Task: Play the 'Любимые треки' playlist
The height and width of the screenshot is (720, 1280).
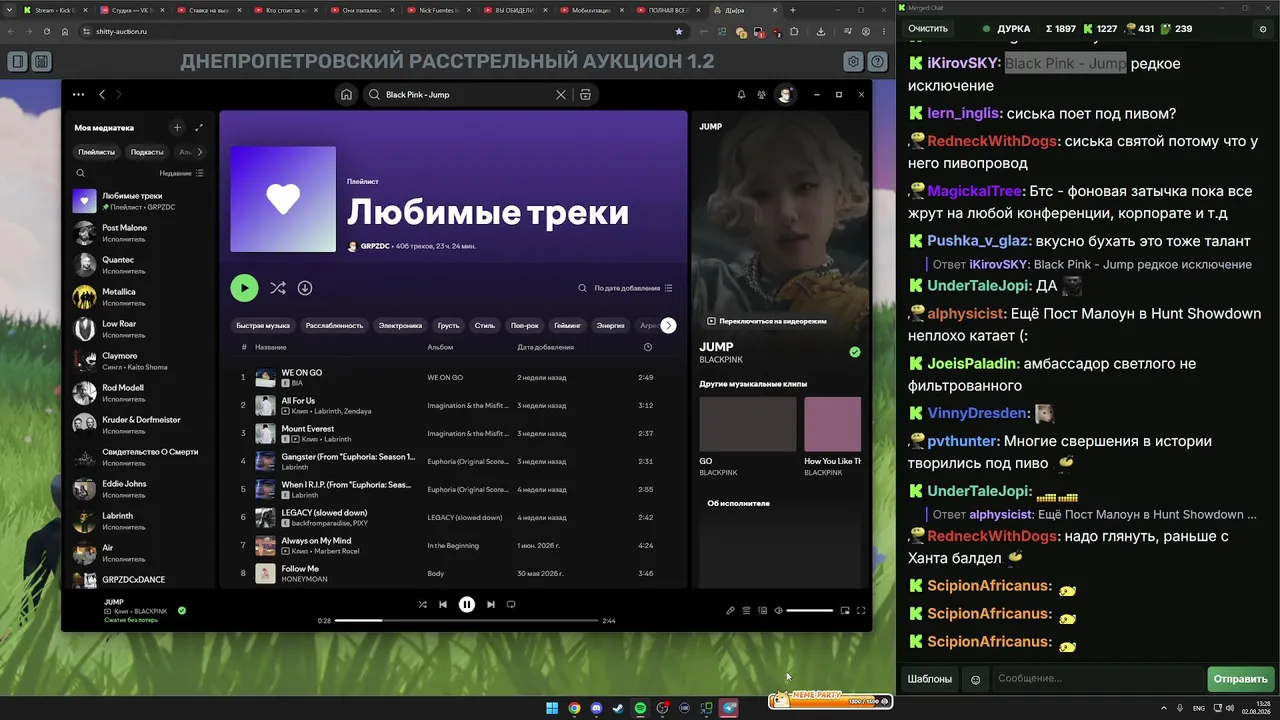Action: 244,288
